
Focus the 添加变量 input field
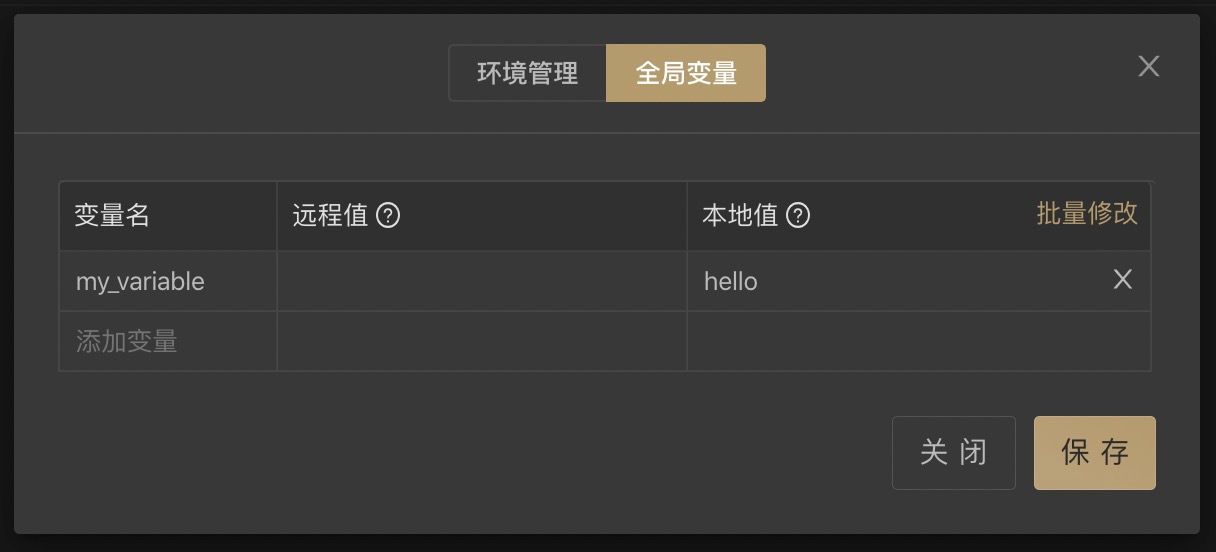168,341
